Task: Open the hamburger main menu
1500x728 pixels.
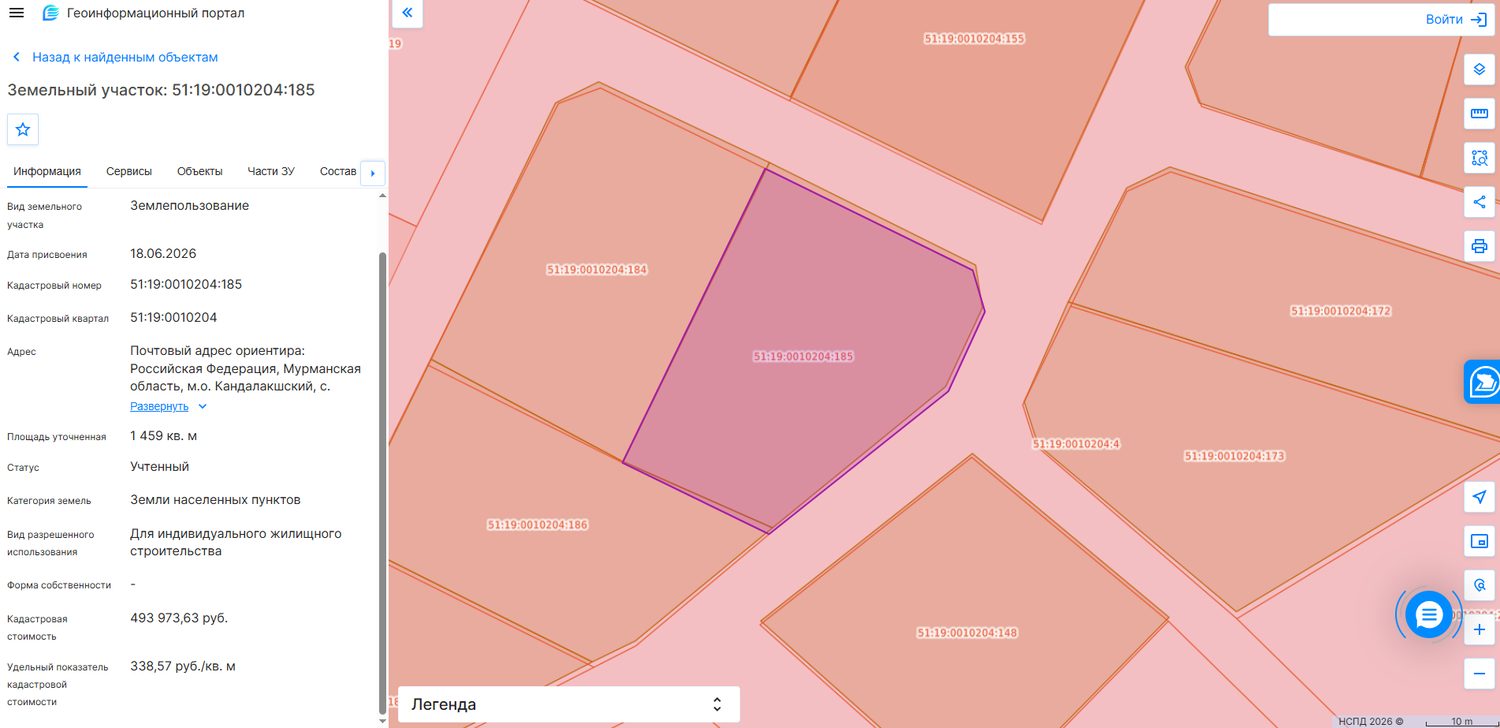Action: [16, 13]
